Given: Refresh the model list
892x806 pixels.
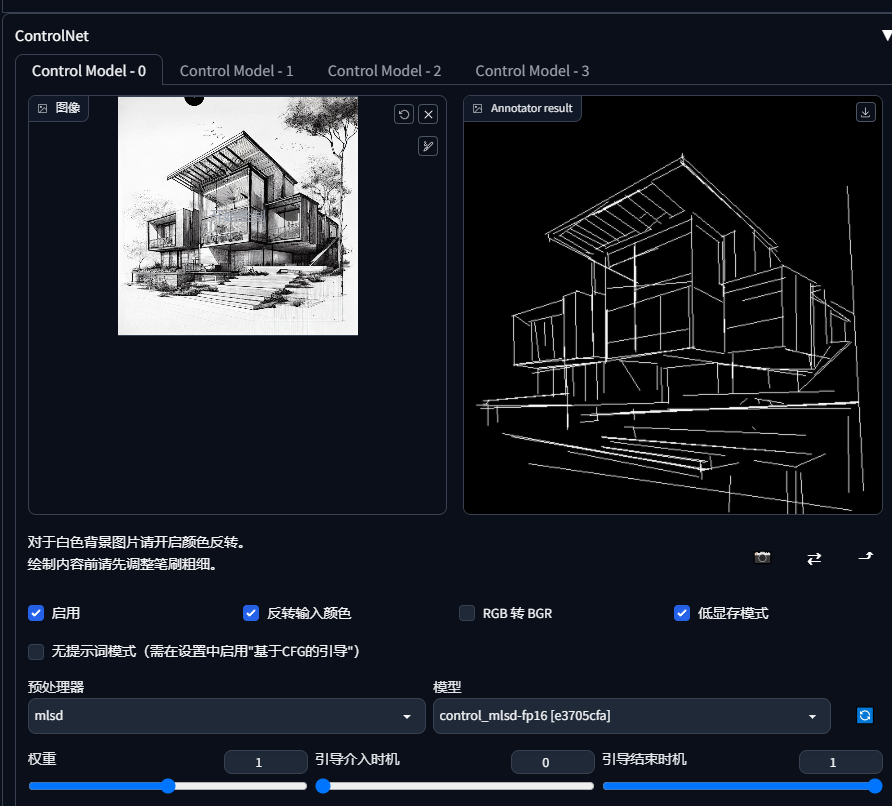Looking at the screenshot, I should pyautogui.click(x=865, y=715).
